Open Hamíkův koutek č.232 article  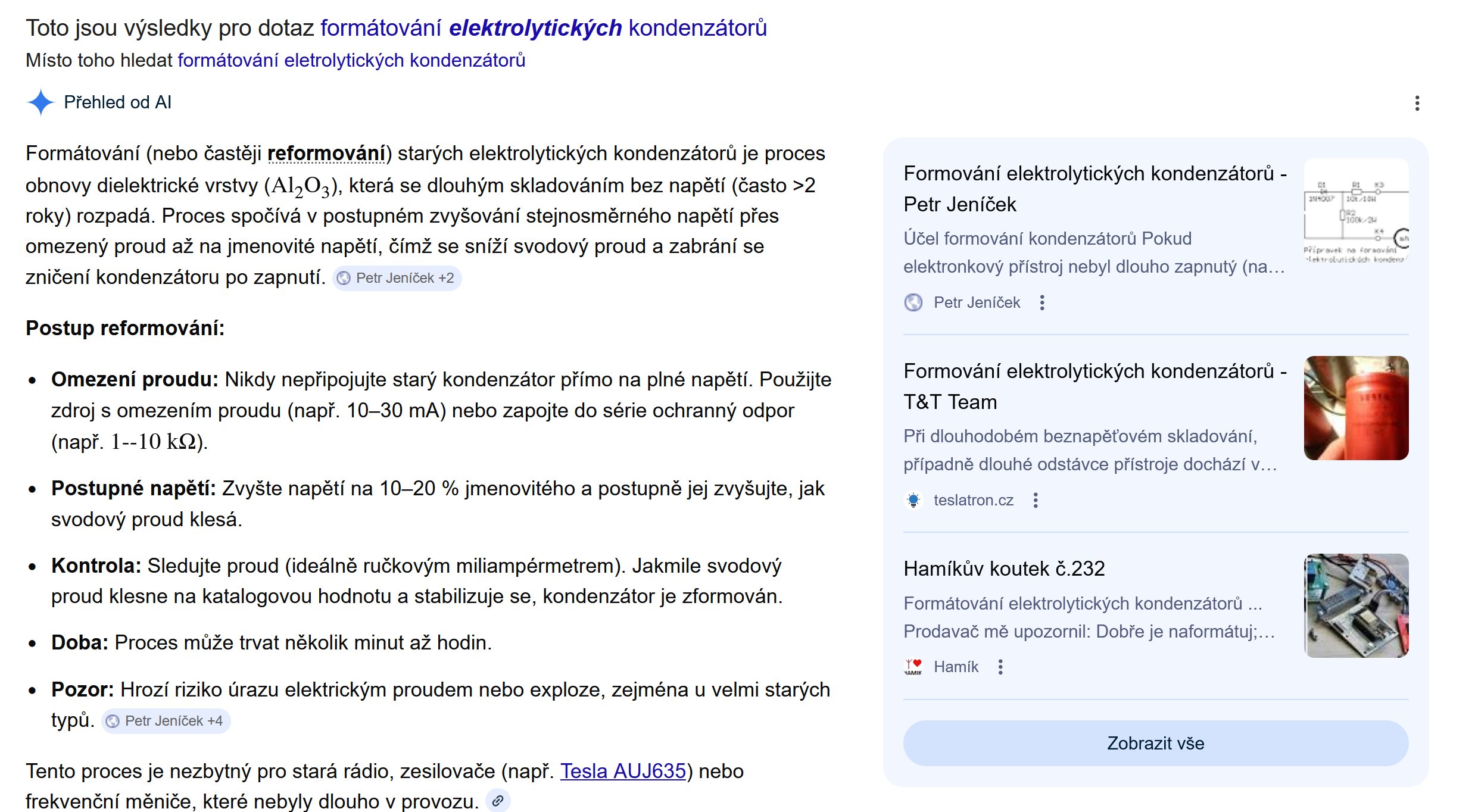coord(1003,569)
